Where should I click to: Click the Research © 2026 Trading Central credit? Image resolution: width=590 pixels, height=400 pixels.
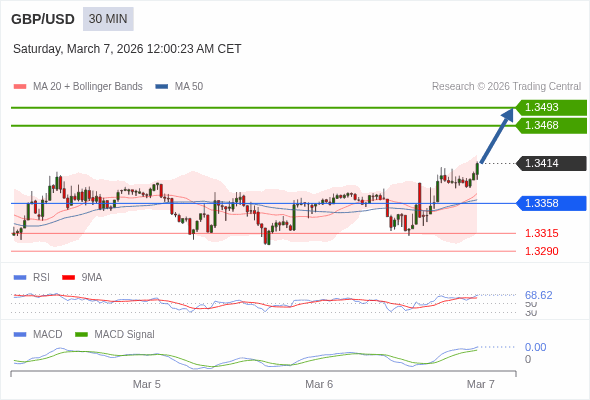coord(506,87)
